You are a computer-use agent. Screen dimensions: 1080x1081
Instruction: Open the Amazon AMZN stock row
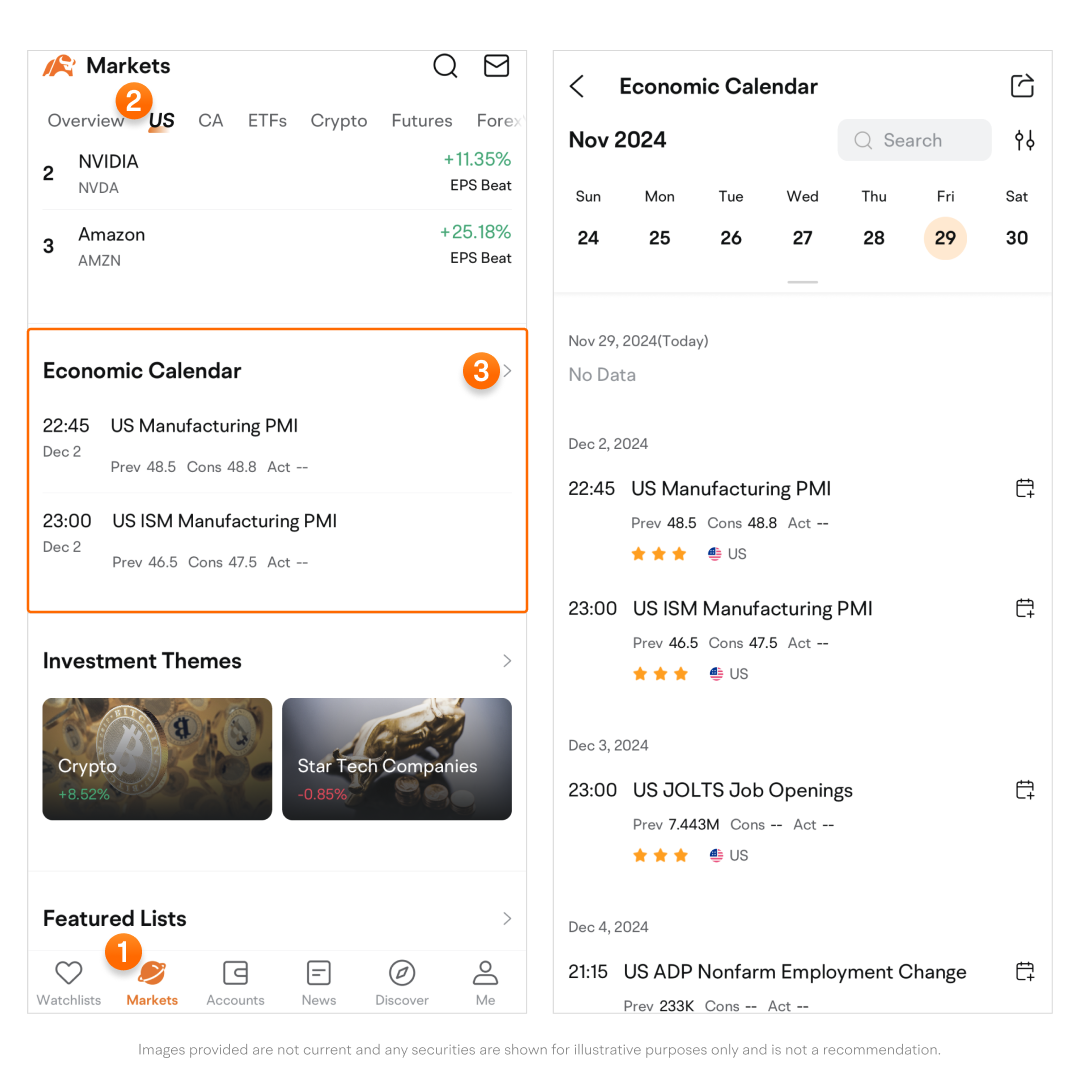277,246
